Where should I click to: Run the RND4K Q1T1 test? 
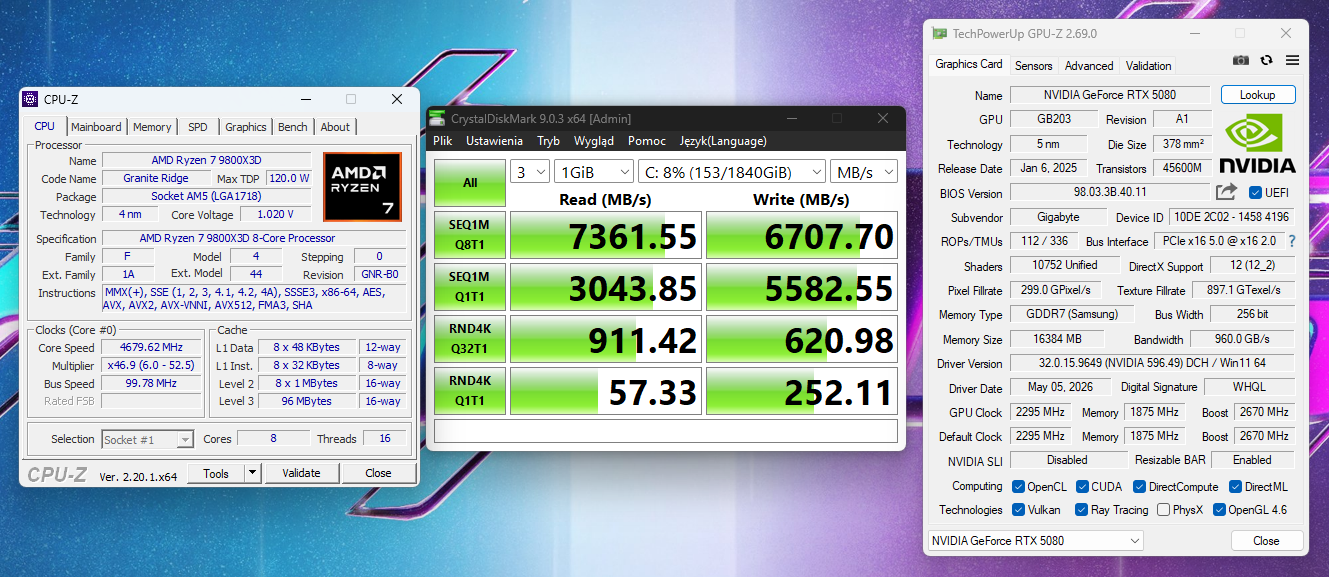(x=470, y=392)
